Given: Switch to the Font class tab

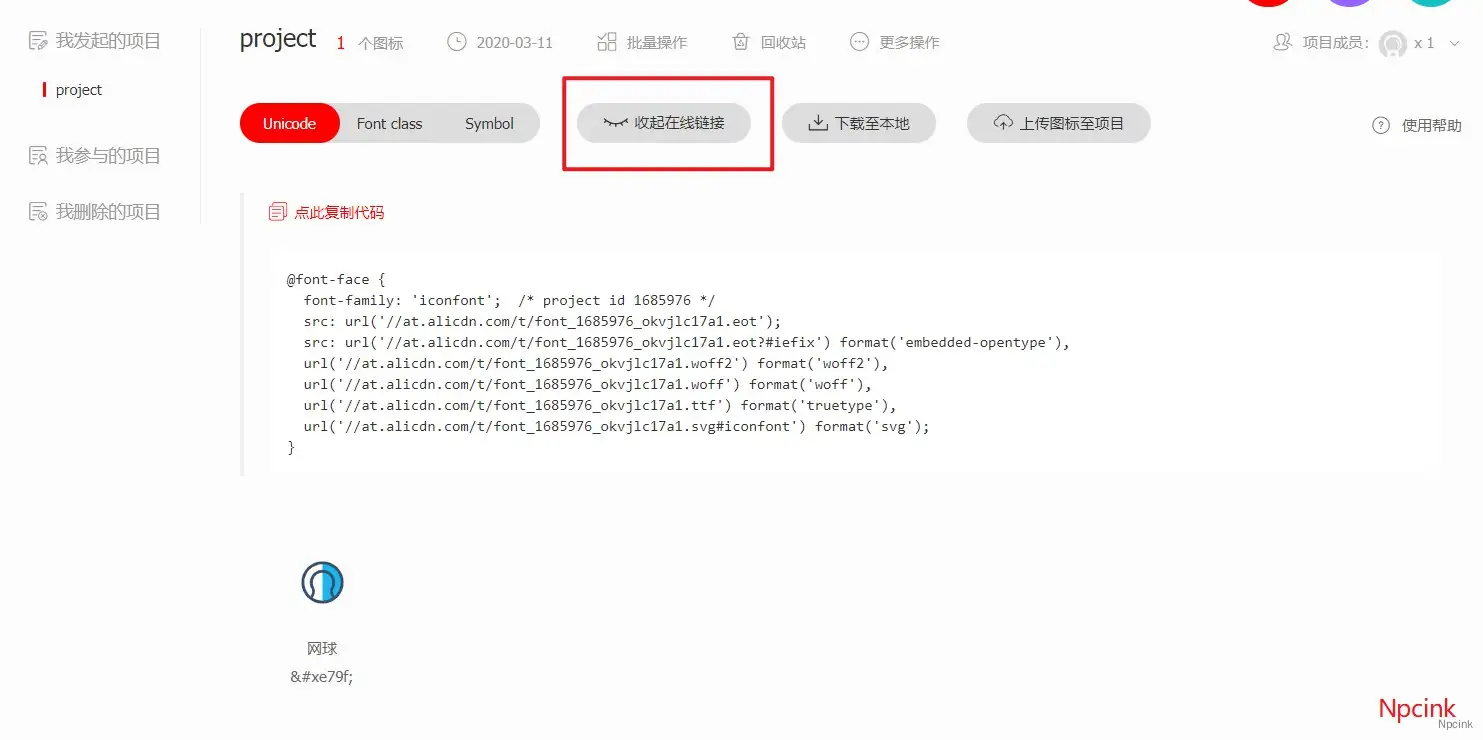Looking at the screenshot, I should tap(389, 124).
